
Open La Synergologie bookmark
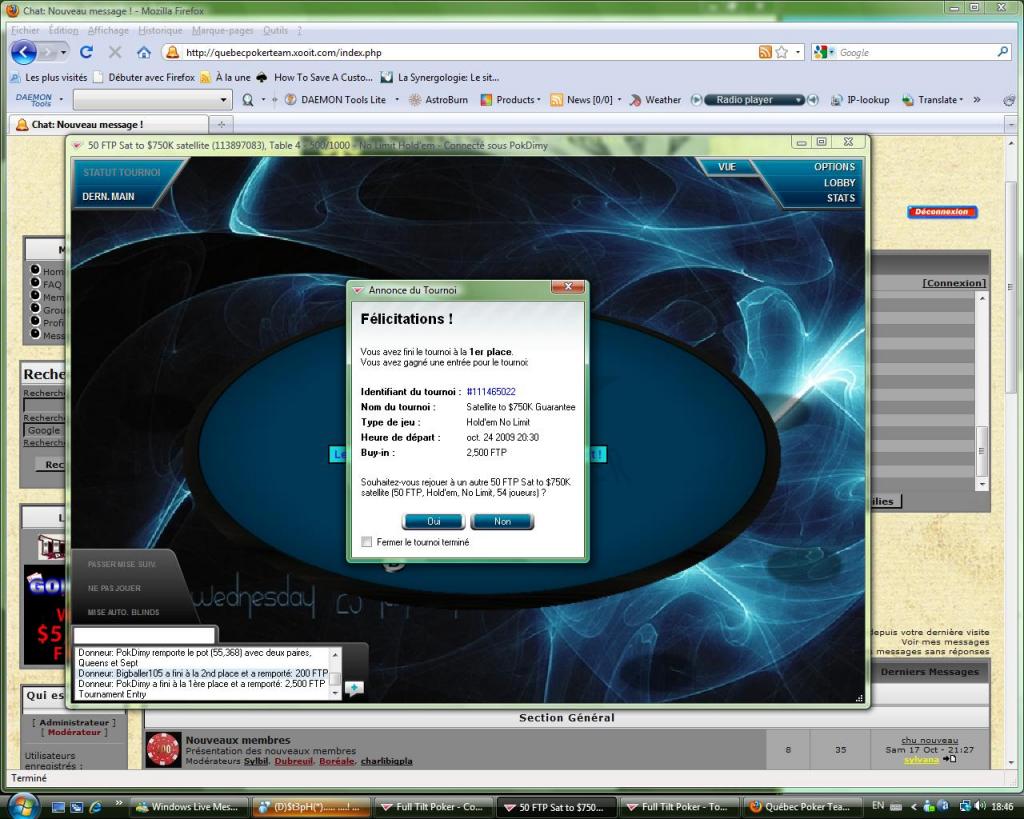point(440,77)
